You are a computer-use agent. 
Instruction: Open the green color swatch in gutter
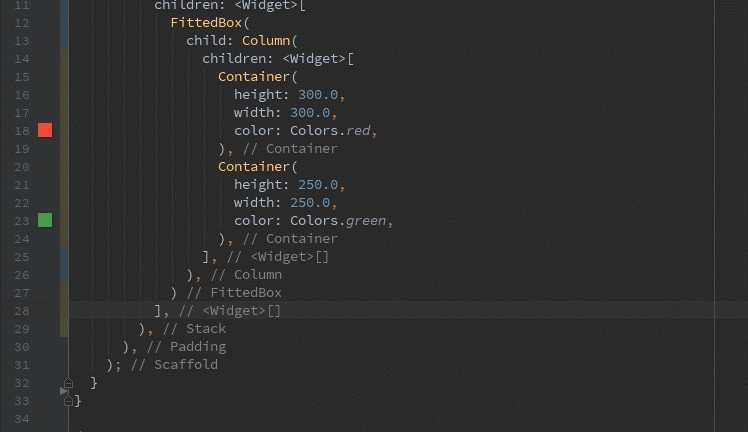coord(45,220)
